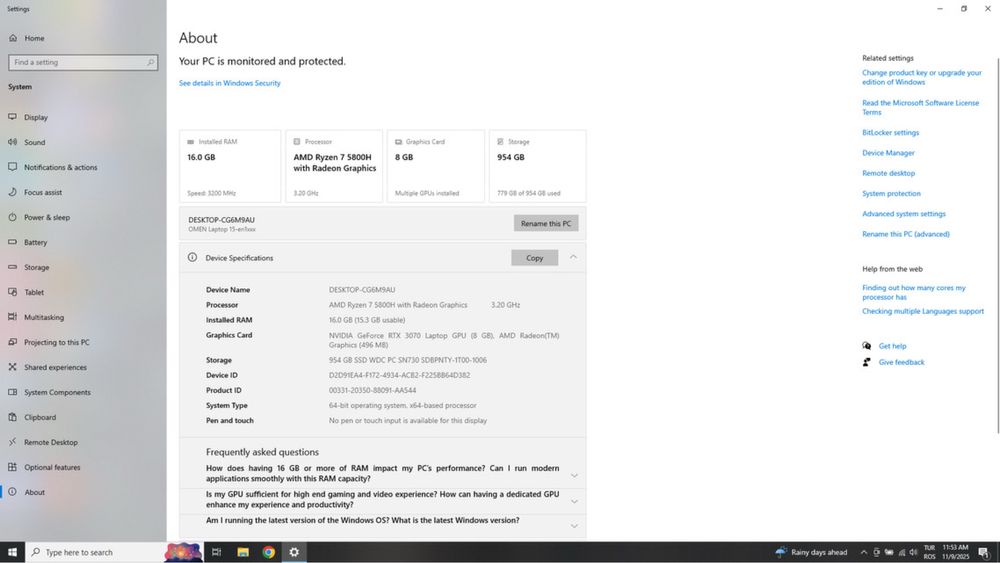Screen dimensions: 1000x563
Task: Open File Explorer from the taskbar
Action: point(243,552)
